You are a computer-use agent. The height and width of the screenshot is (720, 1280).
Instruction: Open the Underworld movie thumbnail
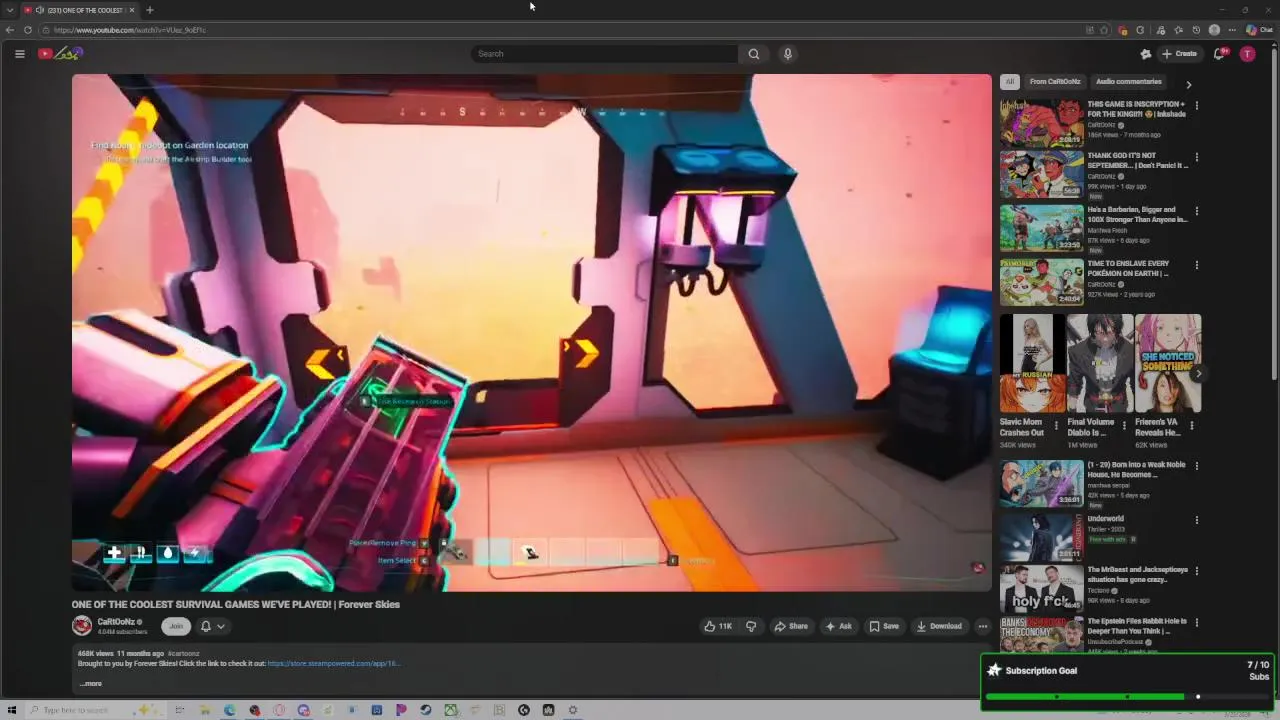point(1041,537)
